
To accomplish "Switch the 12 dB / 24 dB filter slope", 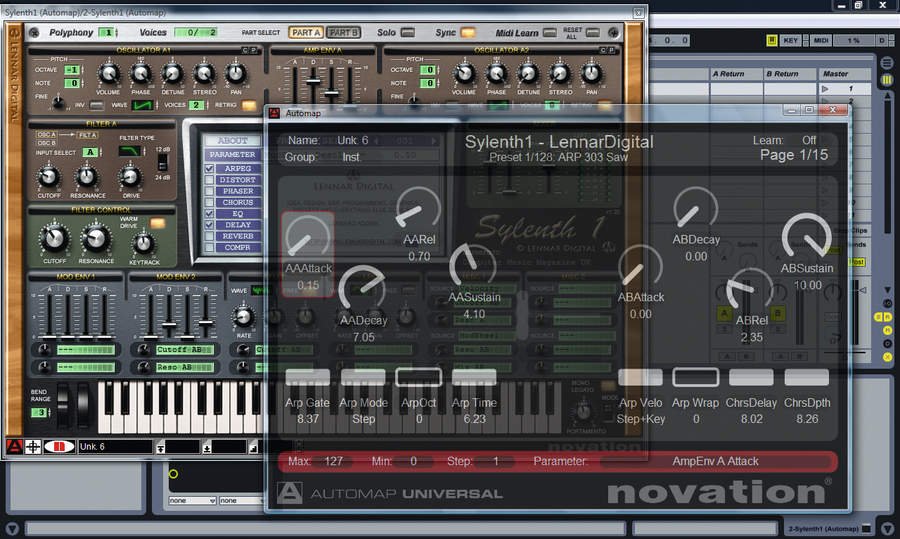I will click(162, 161).
